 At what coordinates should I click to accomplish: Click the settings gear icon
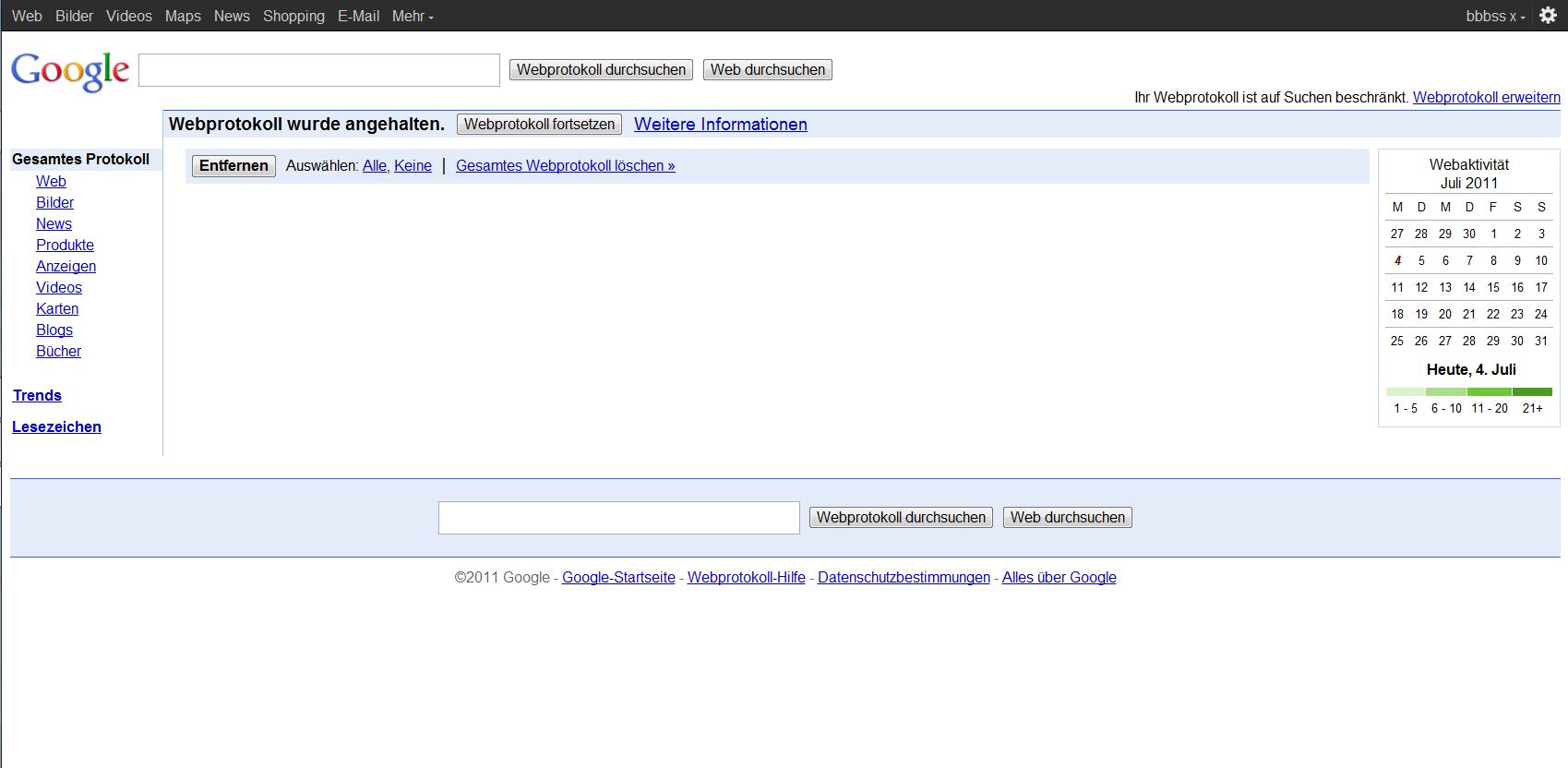pos(1548,16)
